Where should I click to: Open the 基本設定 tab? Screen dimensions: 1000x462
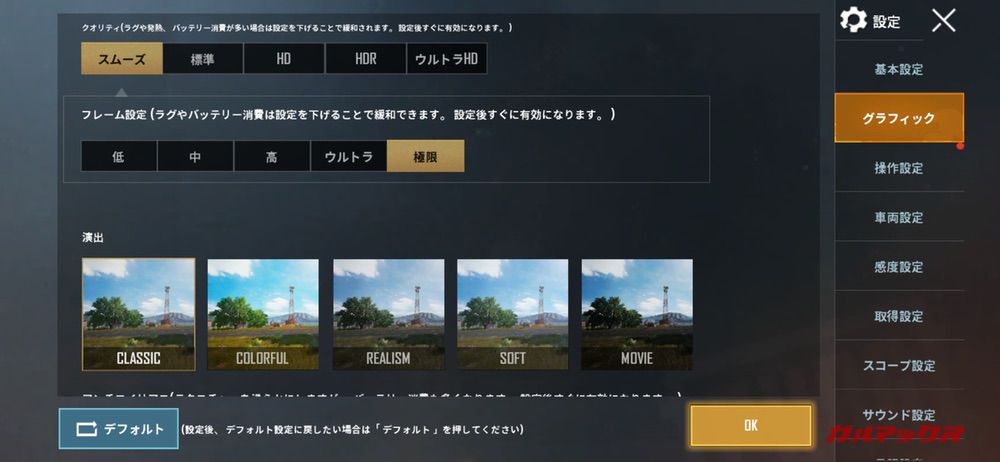tap(899, 69)
